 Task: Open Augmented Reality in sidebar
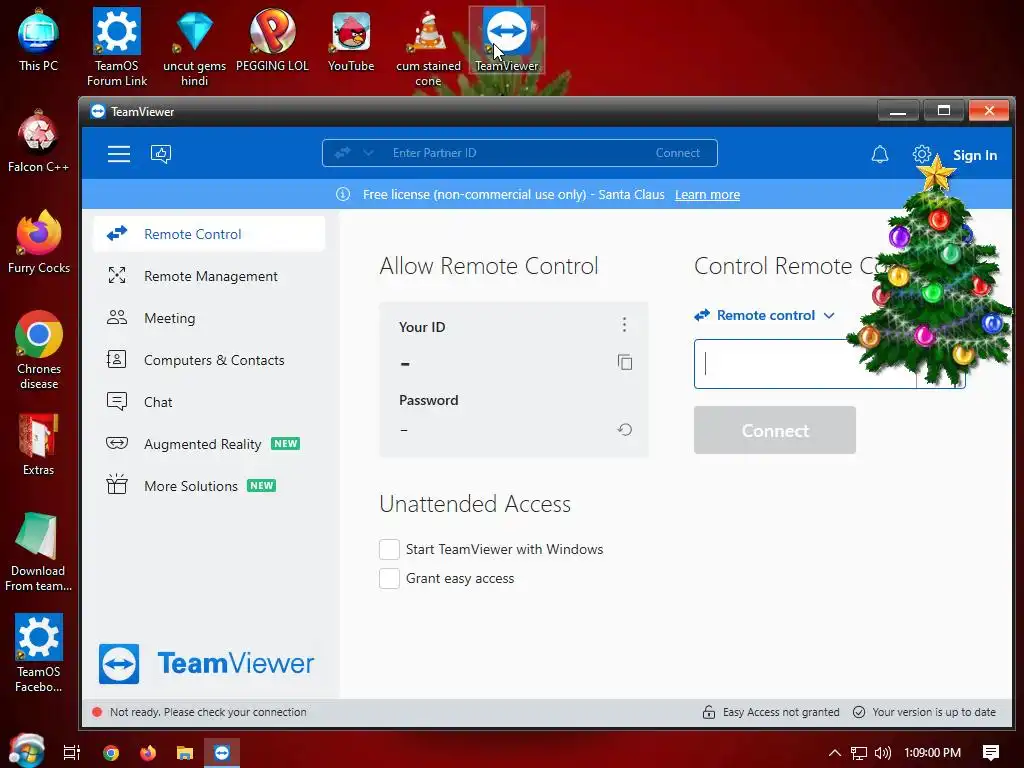pos(209,444)
